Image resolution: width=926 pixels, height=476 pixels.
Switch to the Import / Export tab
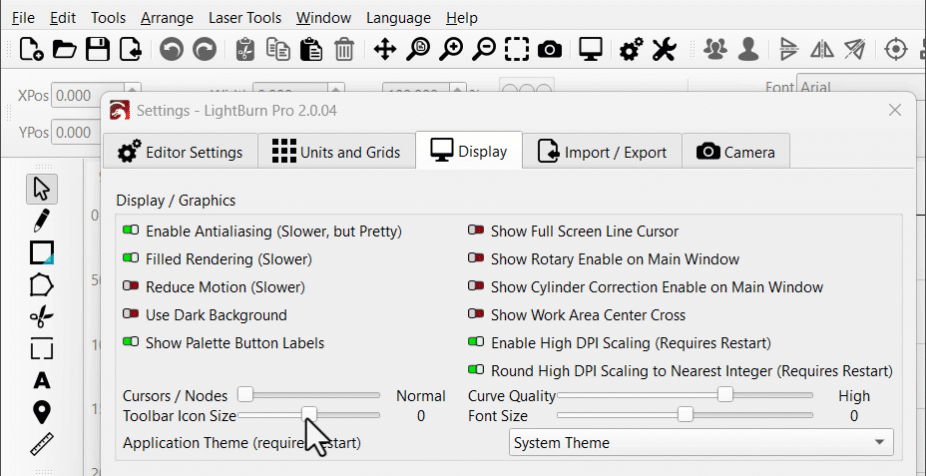(602, 152)
